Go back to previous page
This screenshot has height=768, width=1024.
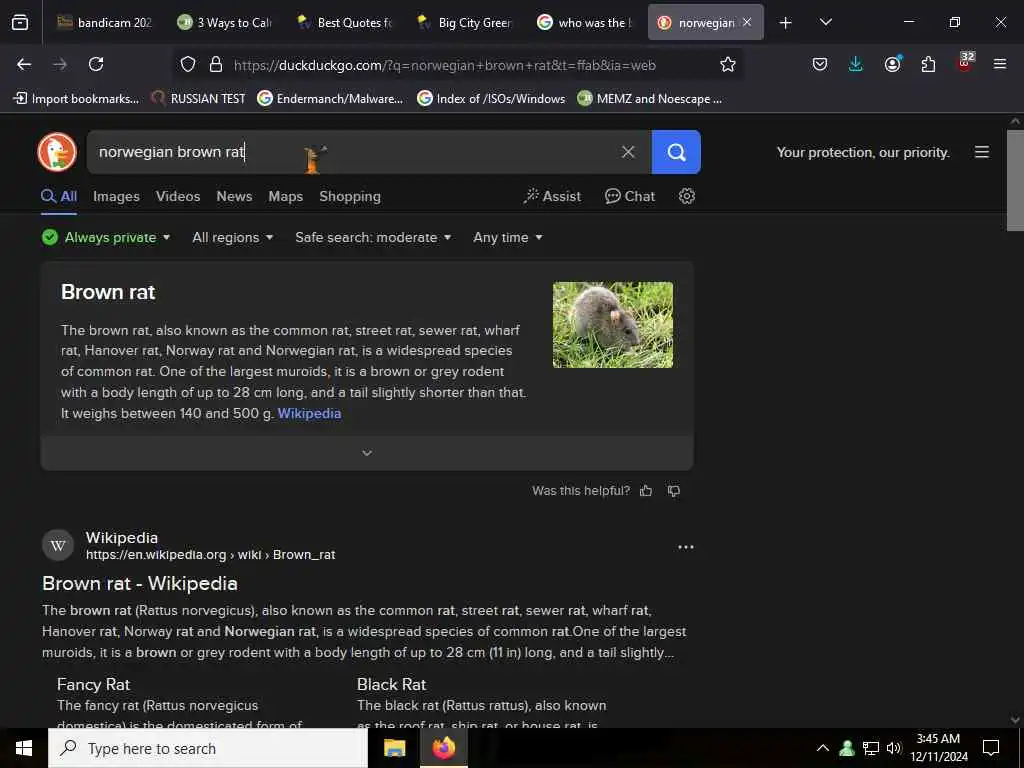(24, 64)
